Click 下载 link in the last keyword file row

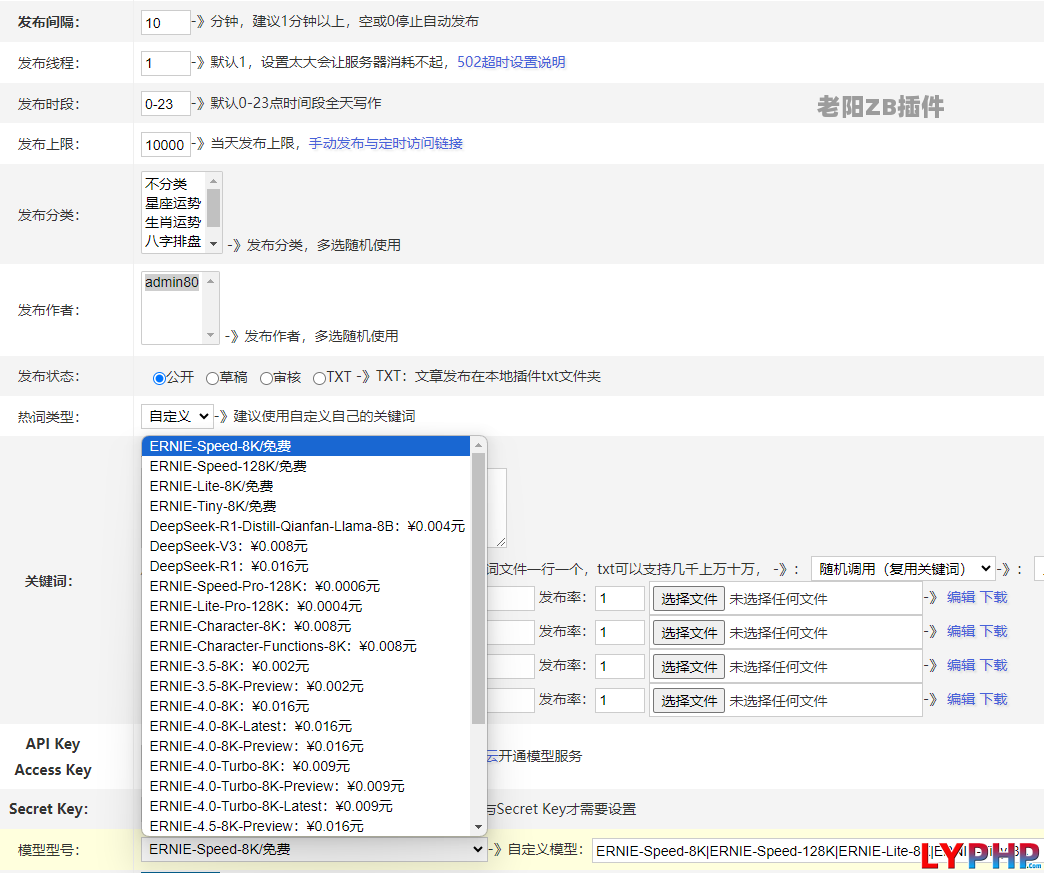pos(993,699)
